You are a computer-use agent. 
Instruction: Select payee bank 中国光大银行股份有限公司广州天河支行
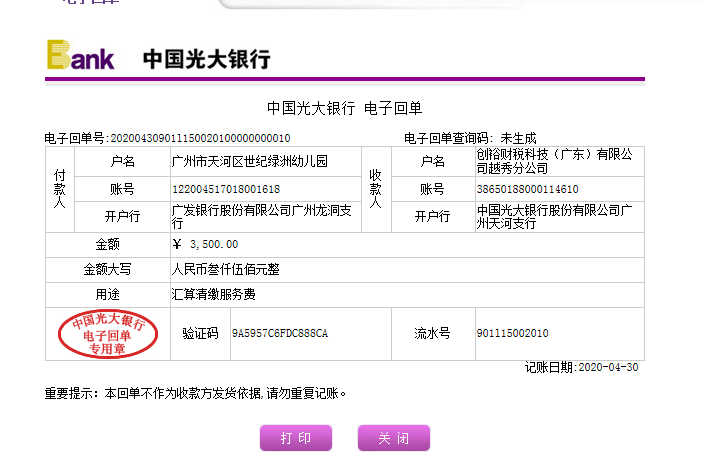pos(554,216)
